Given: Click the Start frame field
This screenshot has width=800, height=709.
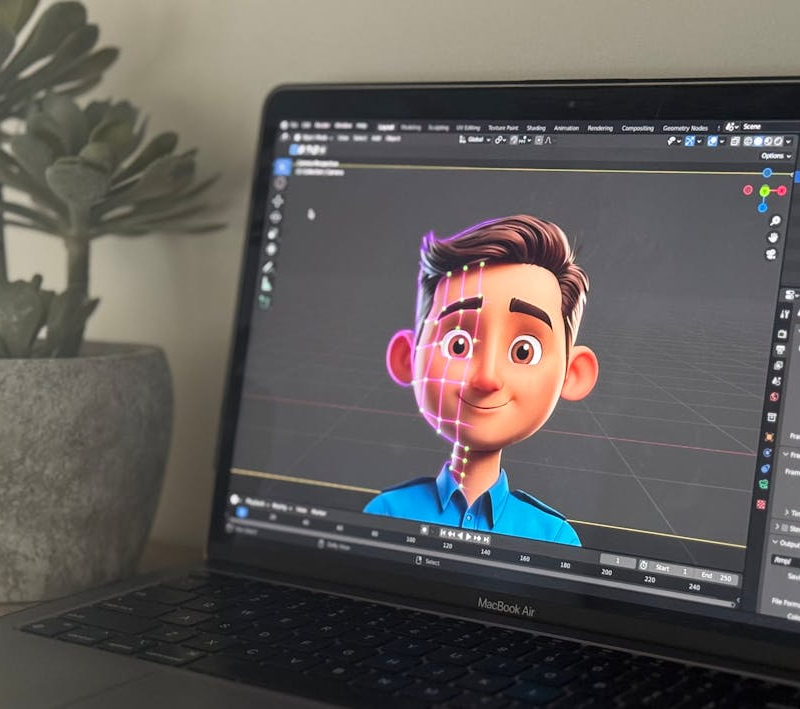Looking at the screenshot, I should coord(668,569).
